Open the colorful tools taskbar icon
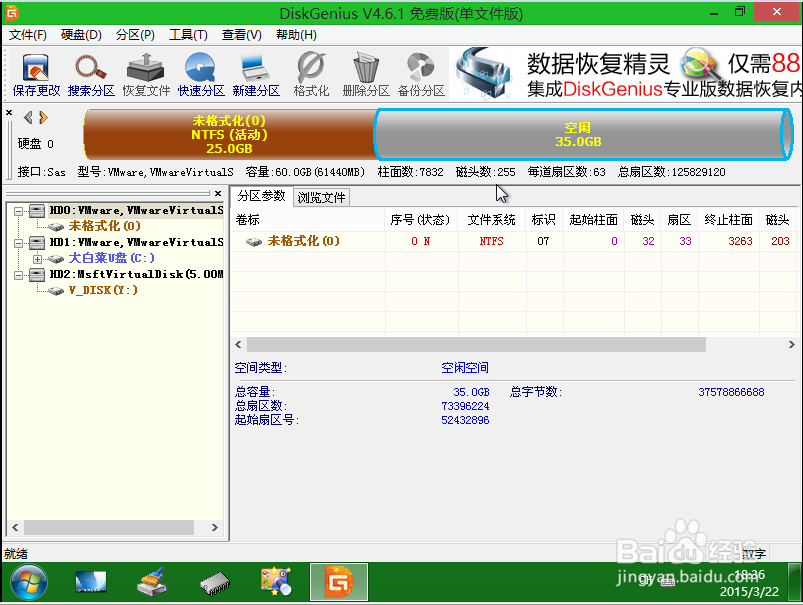 pos(277,582)
